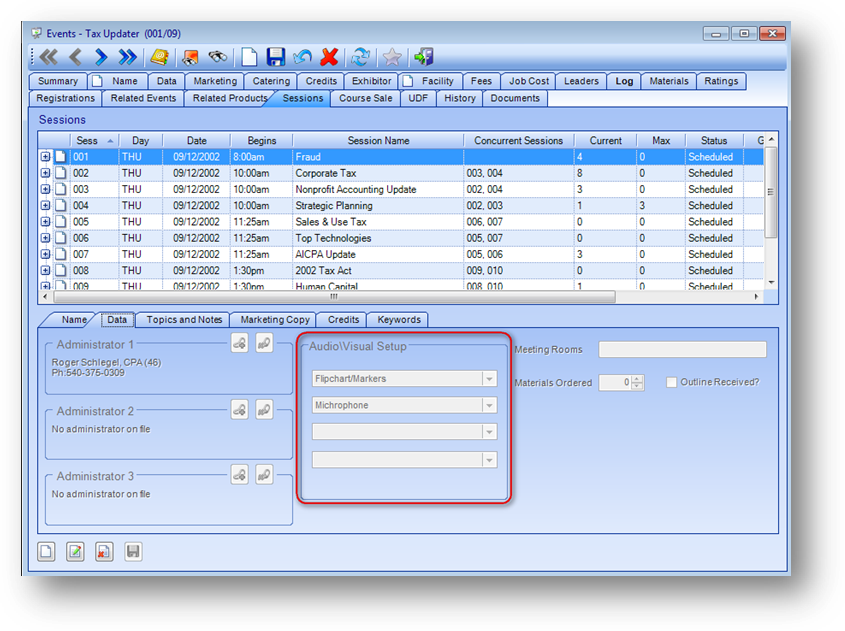Expand session row 004 Strategic Planning
Screen dimensions: 845x631
(45, 205)
